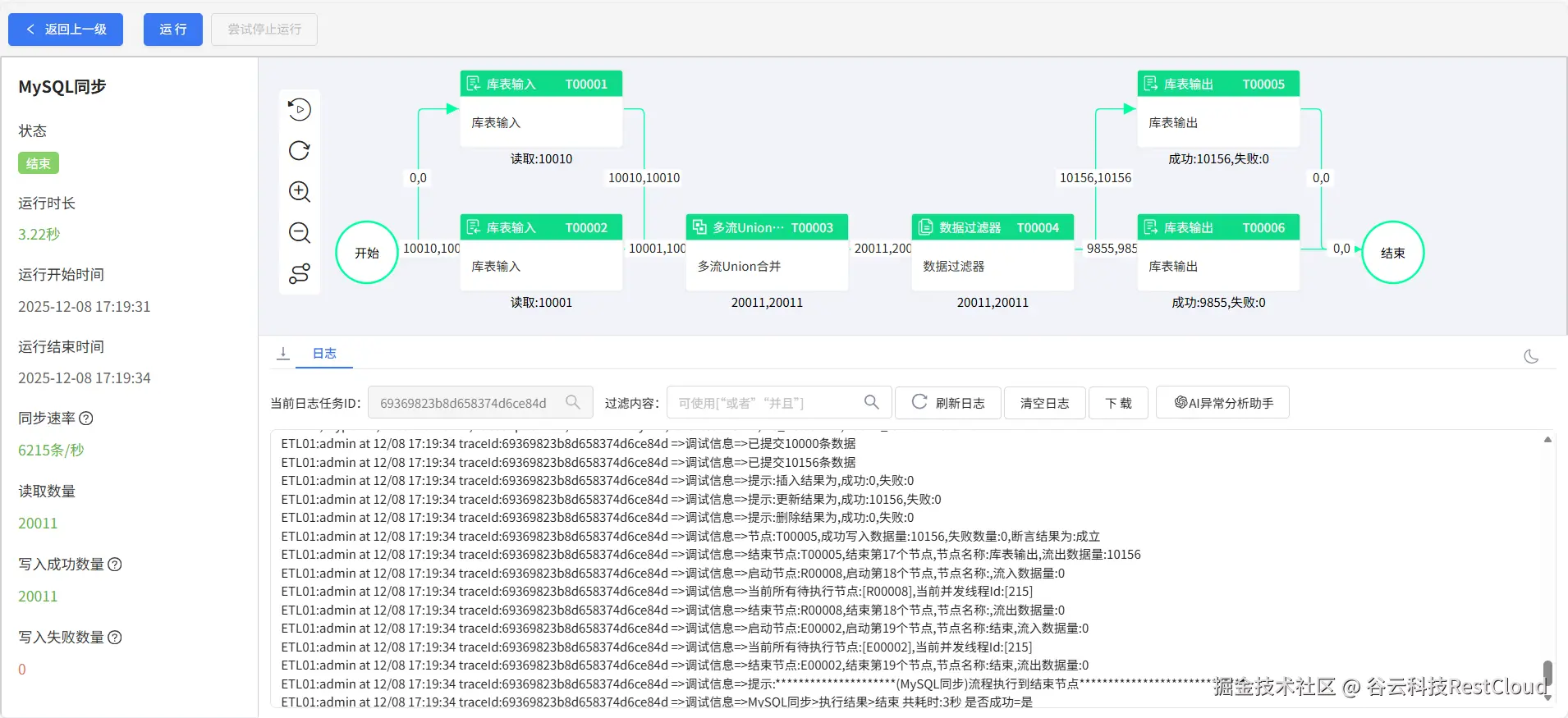Viewport: 1568px width, 718px height.
Task: Click log line 已提交10156条数据
Action: pos(568,462)
